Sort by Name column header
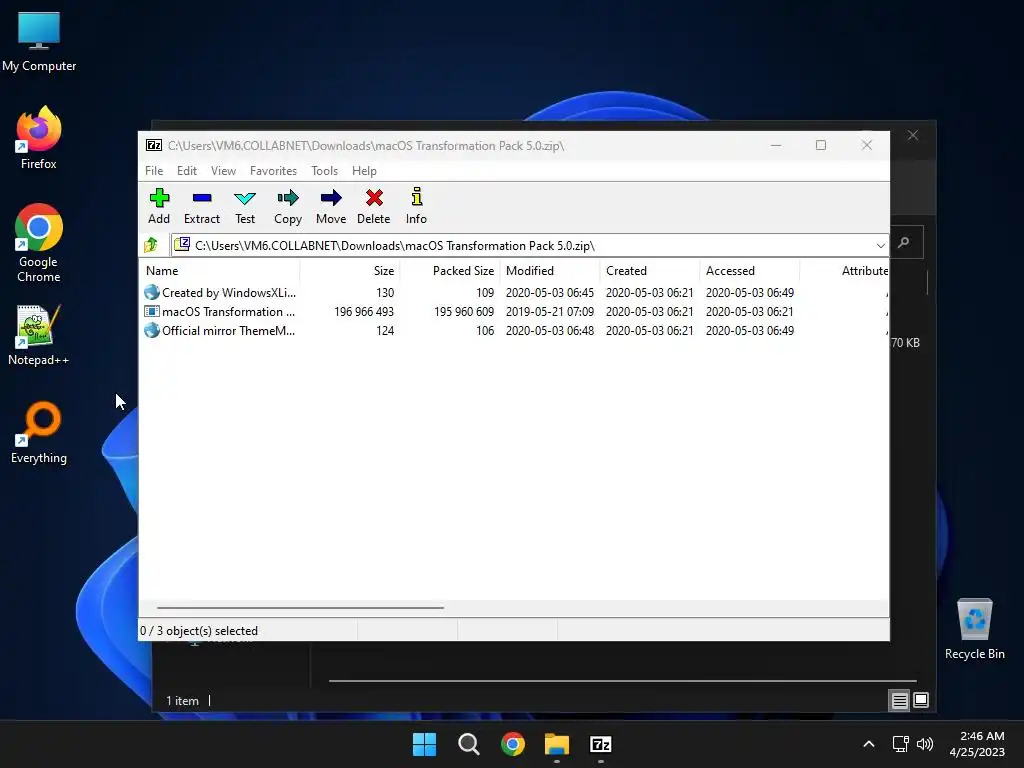Screen dimensions: 1024x768 click(x=219, y=270)
